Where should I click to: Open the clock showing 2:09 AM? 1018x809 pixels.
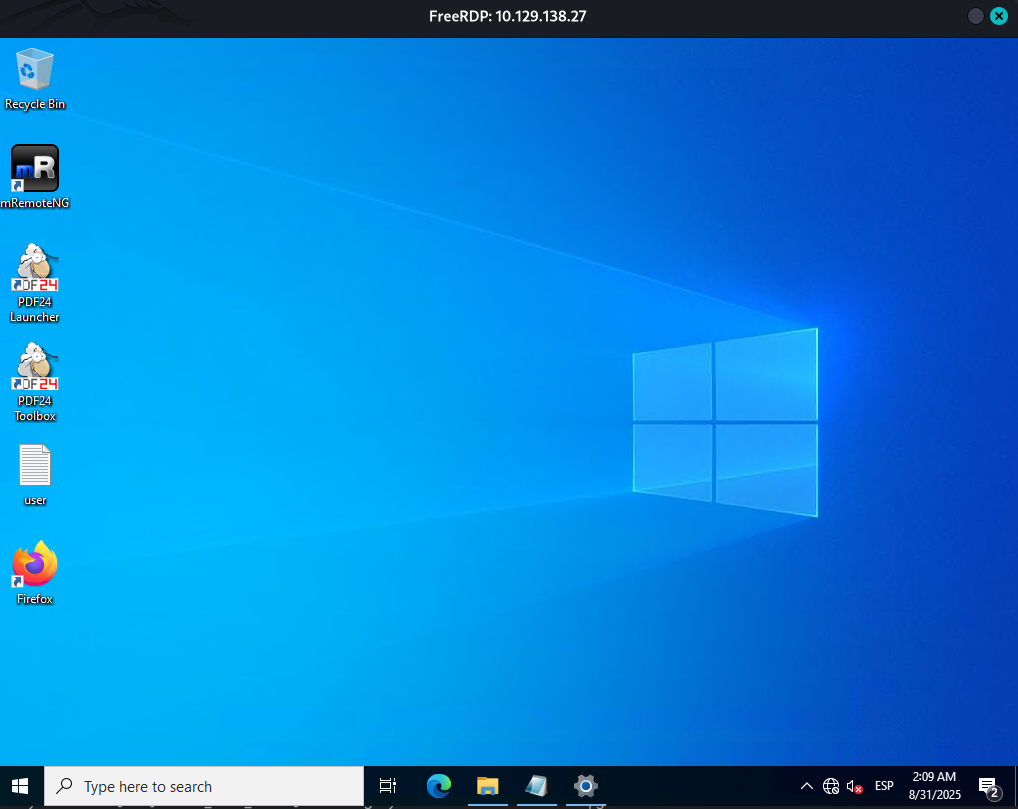934,786
